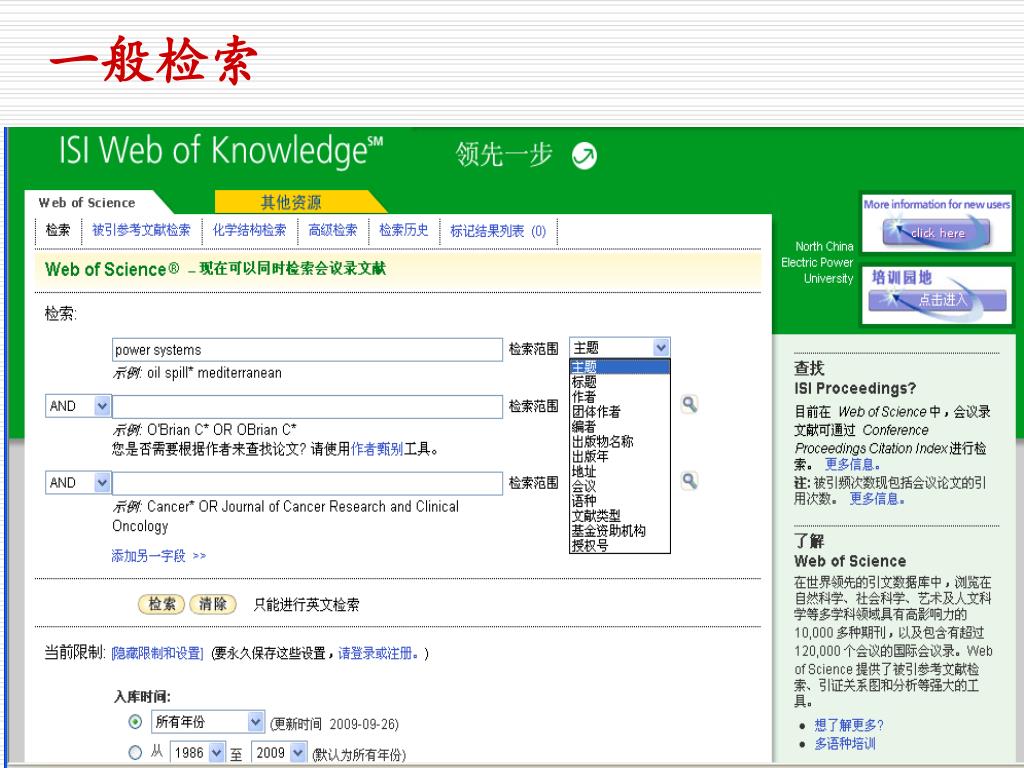
Task: Open the 作者甄别 tool link
Action: click(377, 449)
